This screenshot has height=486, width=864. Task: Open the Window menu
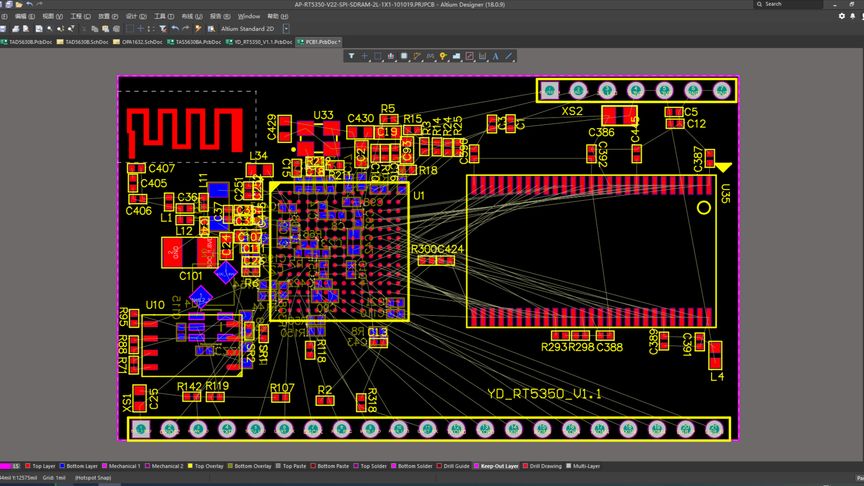[249, 17]
